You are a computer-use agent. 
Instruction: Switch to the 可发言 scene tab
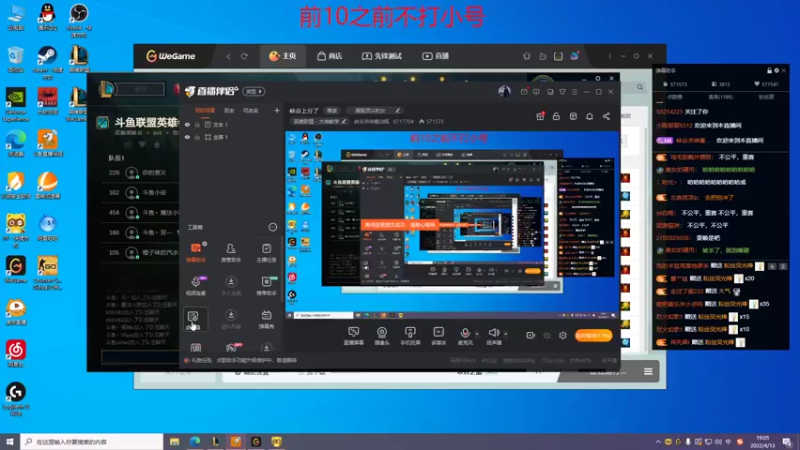click(x=250, y=110)
